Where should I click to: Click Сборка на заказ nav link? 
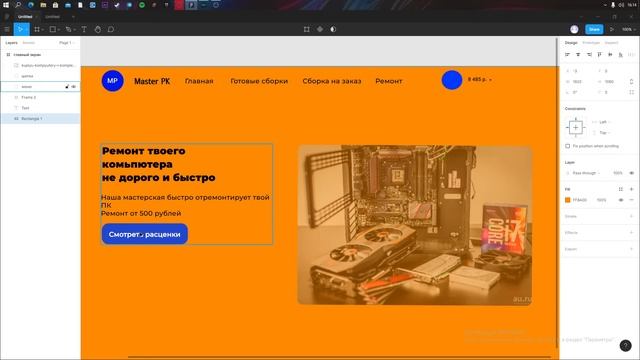(x=332, y=81)
